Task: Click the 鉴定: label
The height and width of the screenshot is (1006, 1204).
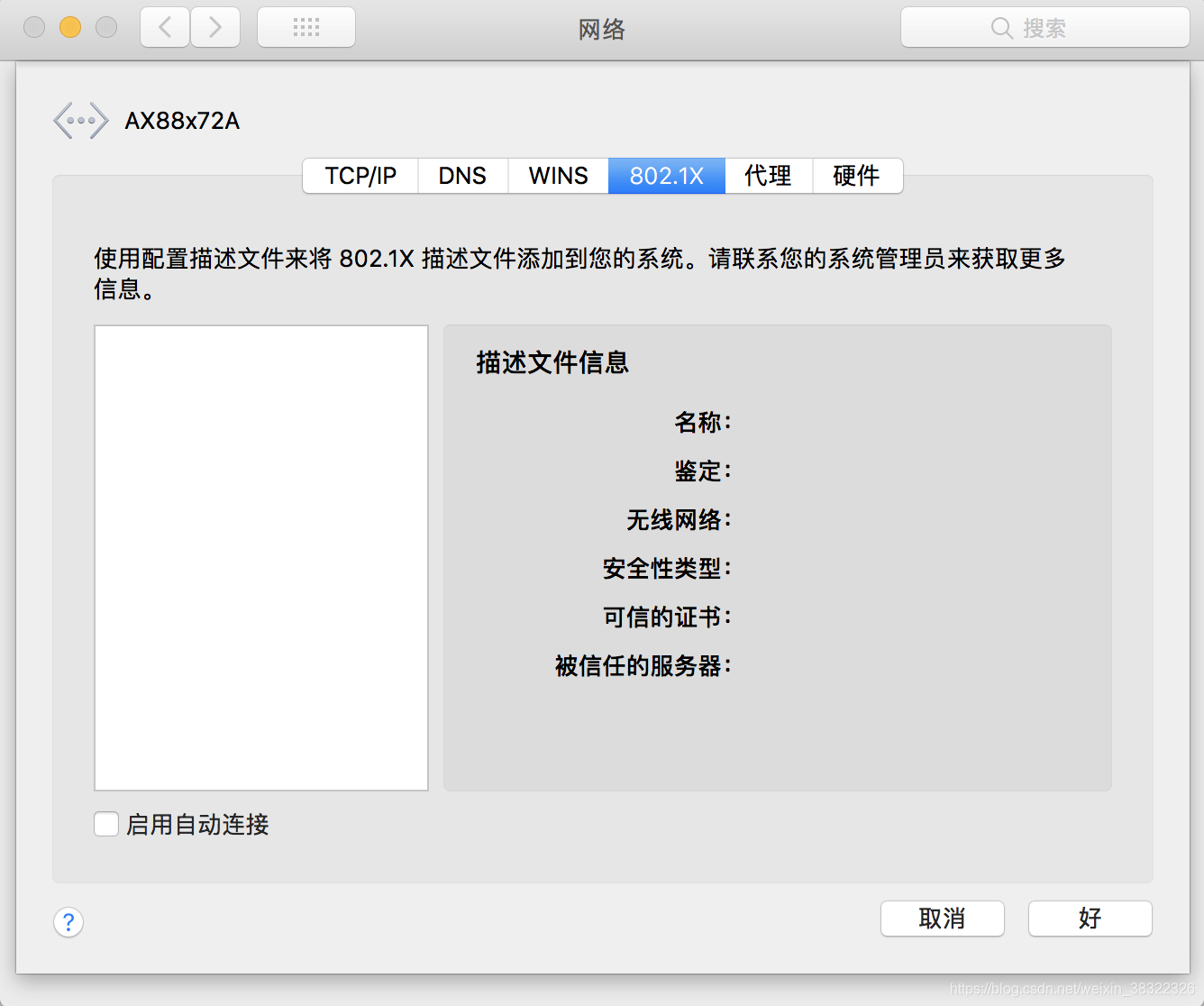Action: (x=704, y=471)
